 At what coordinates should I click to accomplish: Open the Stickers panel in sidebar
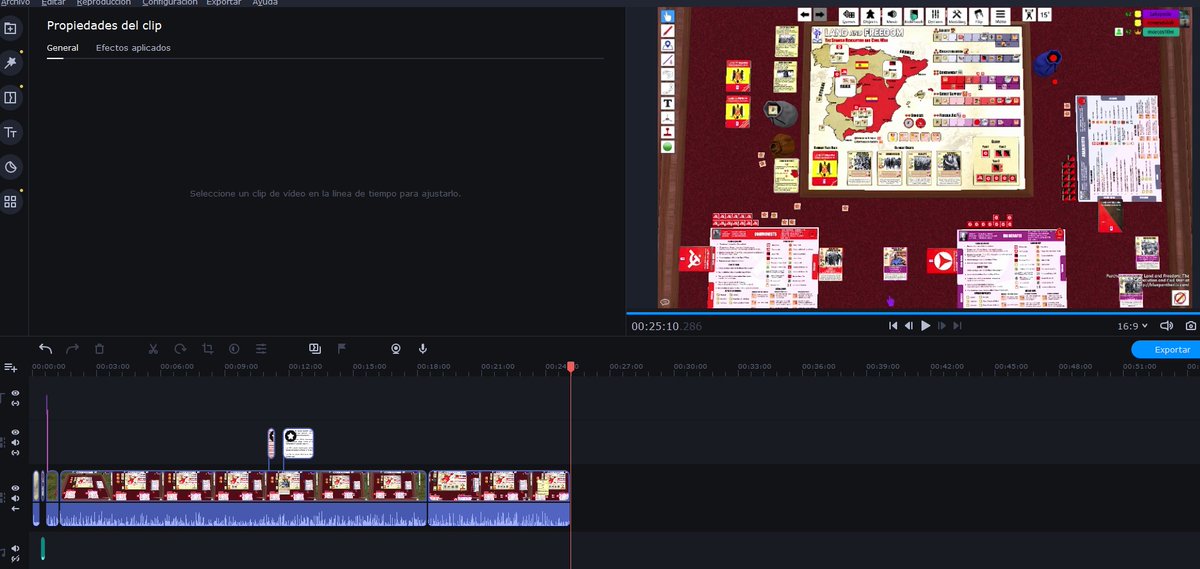click(11, 167)
